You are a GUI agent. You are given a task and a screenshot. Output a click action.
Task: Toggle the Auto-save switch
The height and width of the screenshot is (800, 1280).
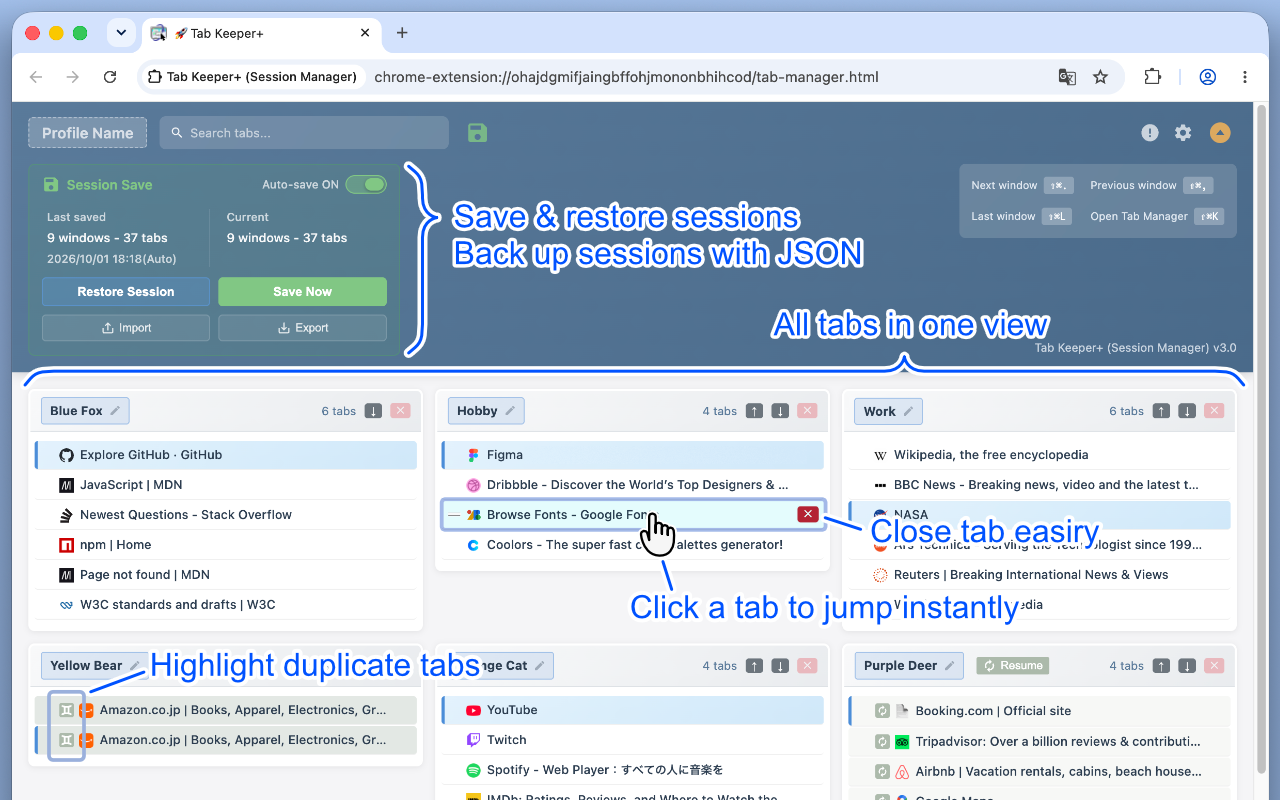tap(366, 184)
